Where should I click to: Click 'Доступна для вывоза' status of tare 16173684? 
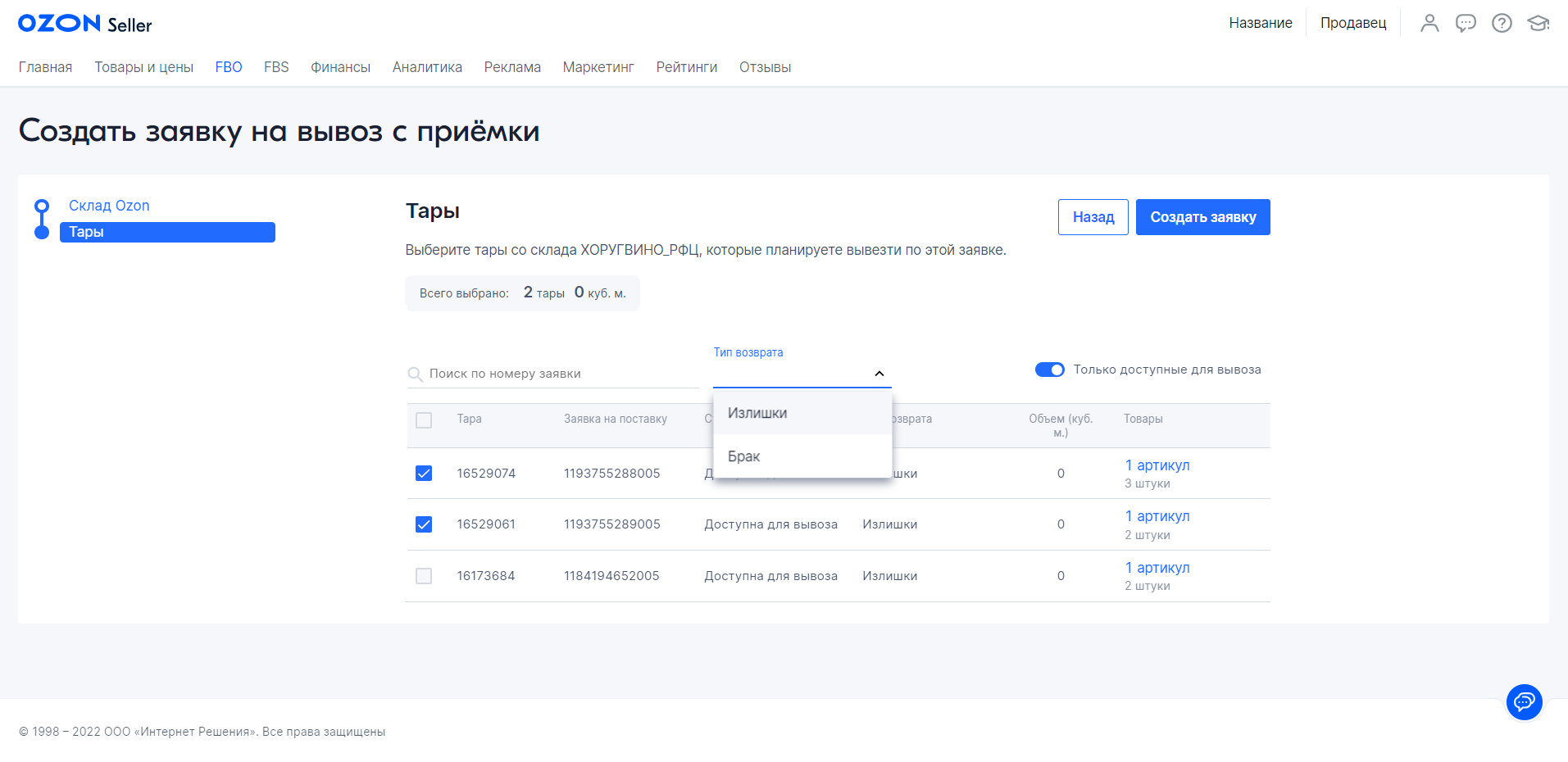point(771,576)
